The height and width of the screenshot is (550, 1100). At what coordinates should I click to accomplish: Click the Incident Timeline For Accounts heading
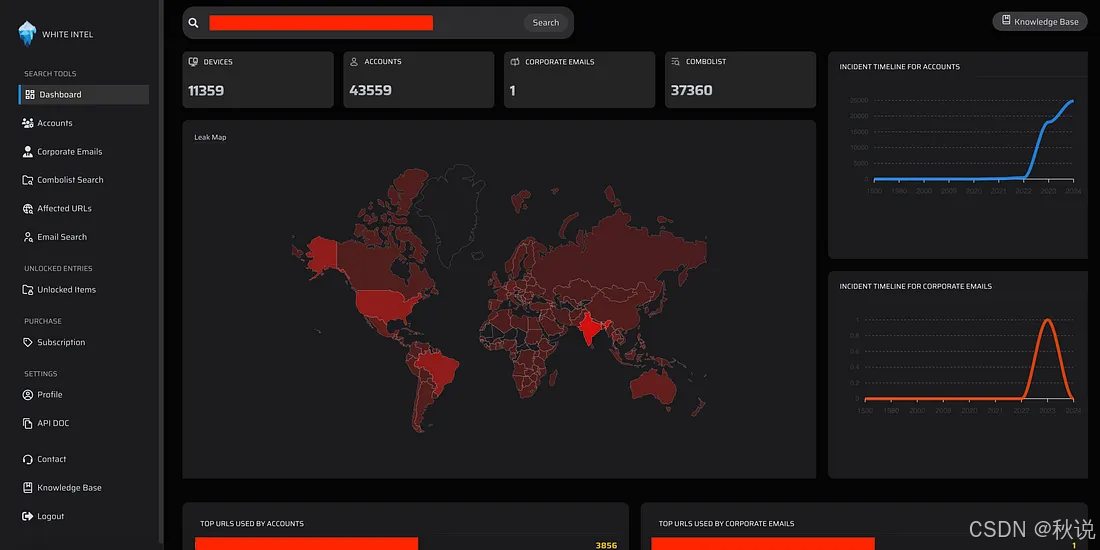(899, 67)
